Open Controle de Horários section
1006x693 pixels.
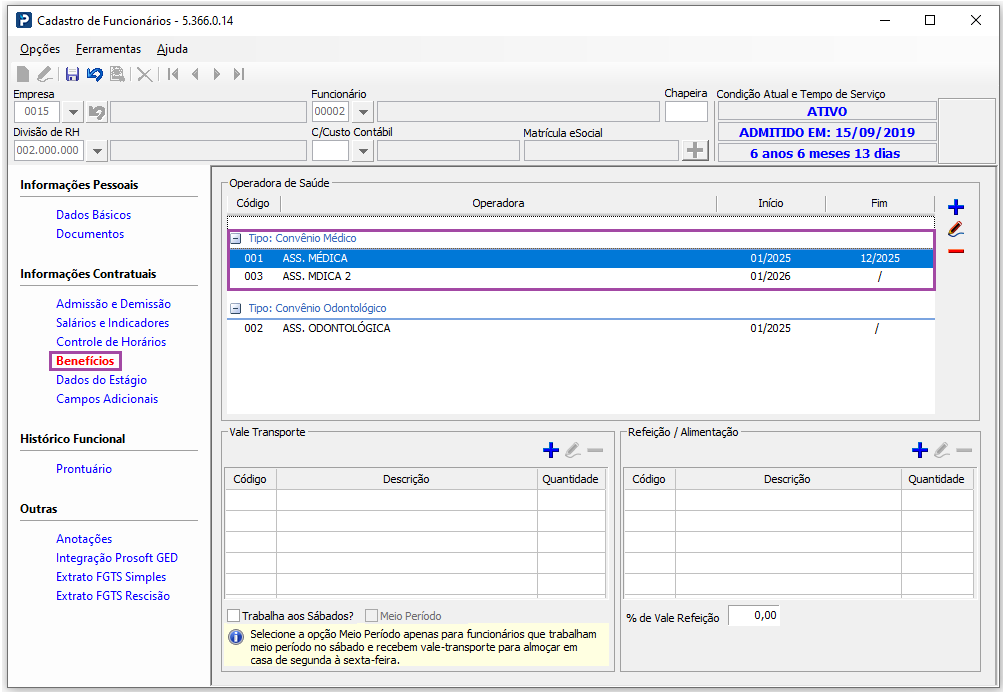point(111,342)
